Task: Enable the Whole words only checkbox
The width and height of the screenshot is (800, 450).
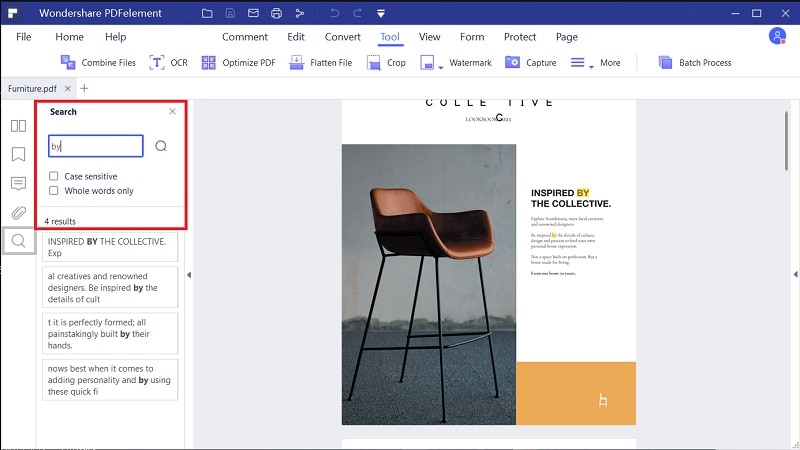Action: (54, 190)
